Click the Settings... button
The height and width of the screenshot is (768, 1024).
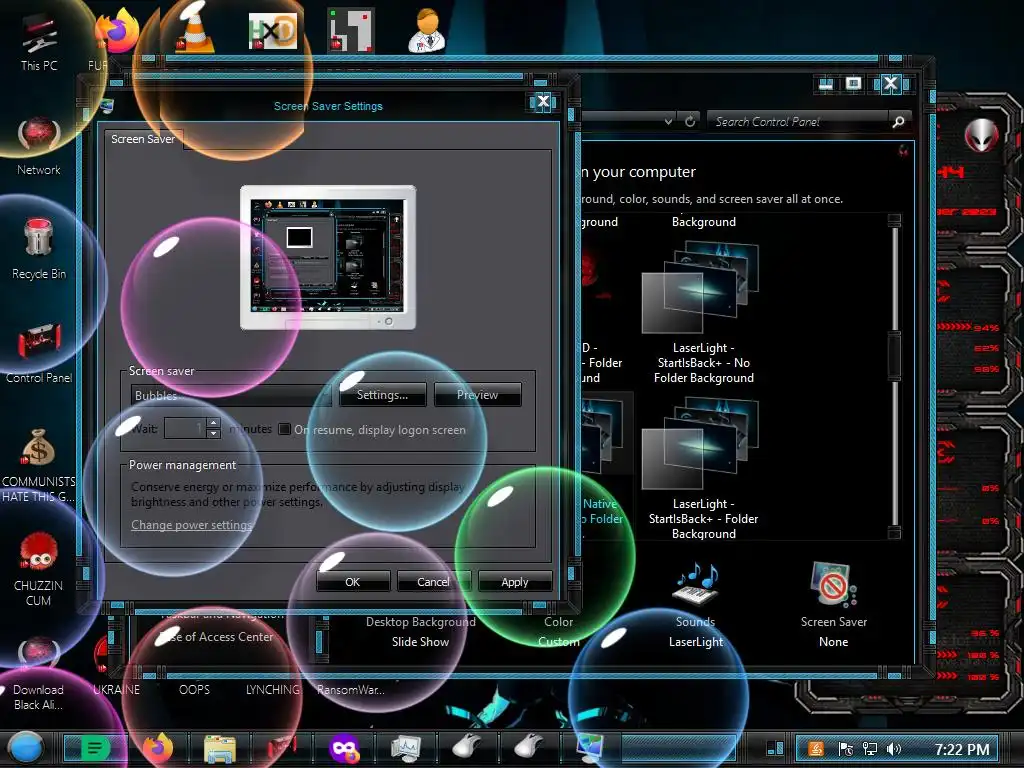coord(382,394)
